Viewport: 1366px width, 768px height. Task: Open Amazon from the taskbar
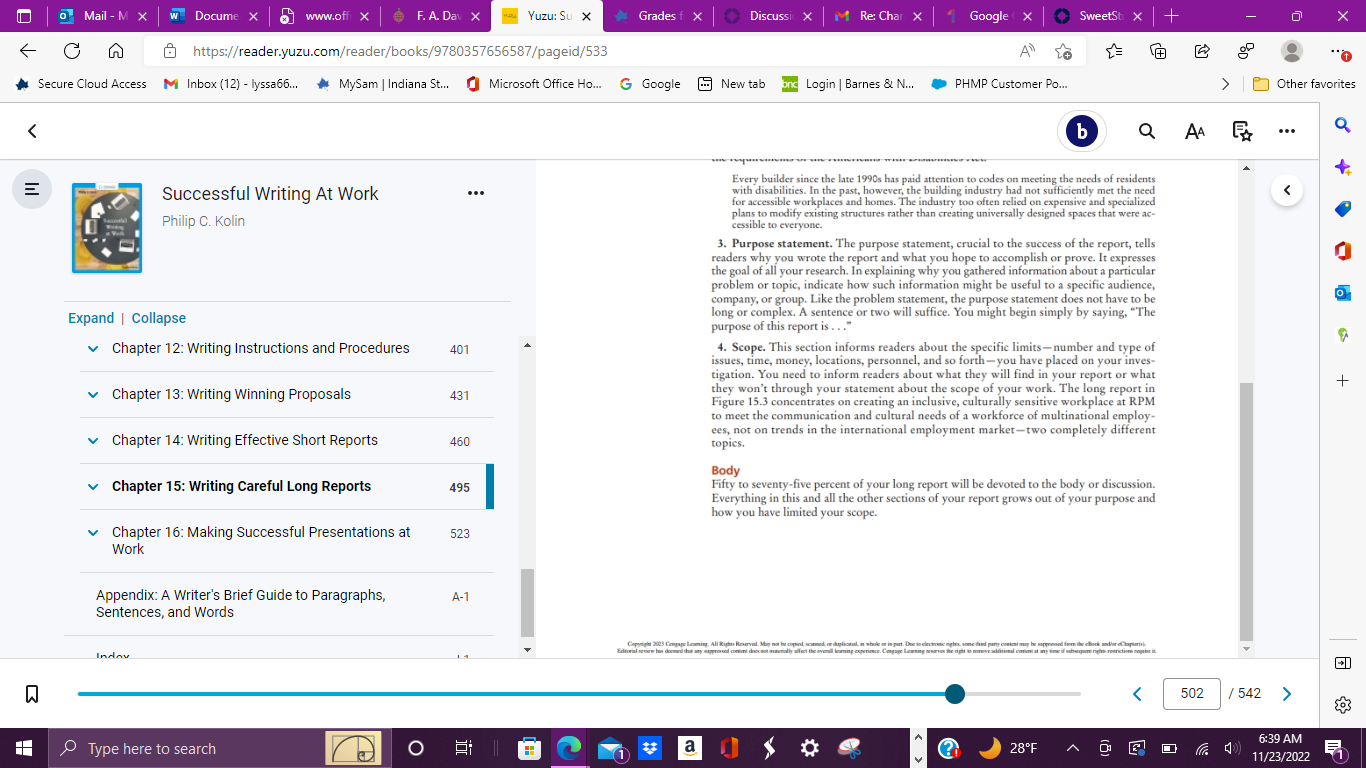click(x=689, y=748)
